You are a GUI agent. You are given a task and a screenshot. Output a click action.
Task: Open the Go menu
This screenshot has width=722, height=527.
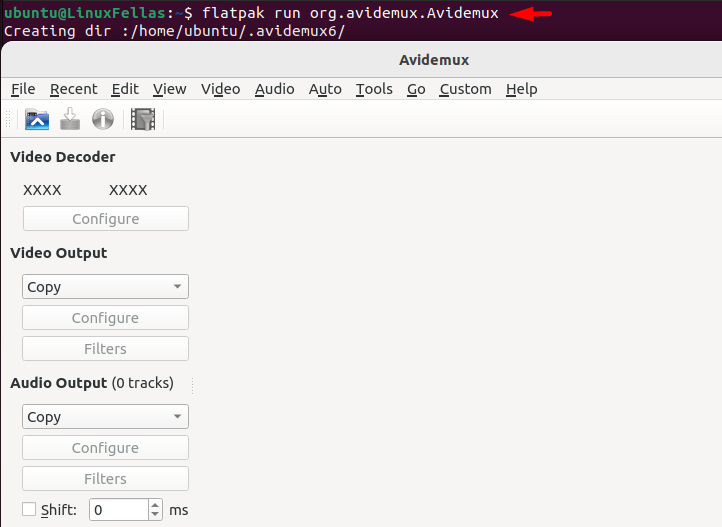click(x=416, y=89)
